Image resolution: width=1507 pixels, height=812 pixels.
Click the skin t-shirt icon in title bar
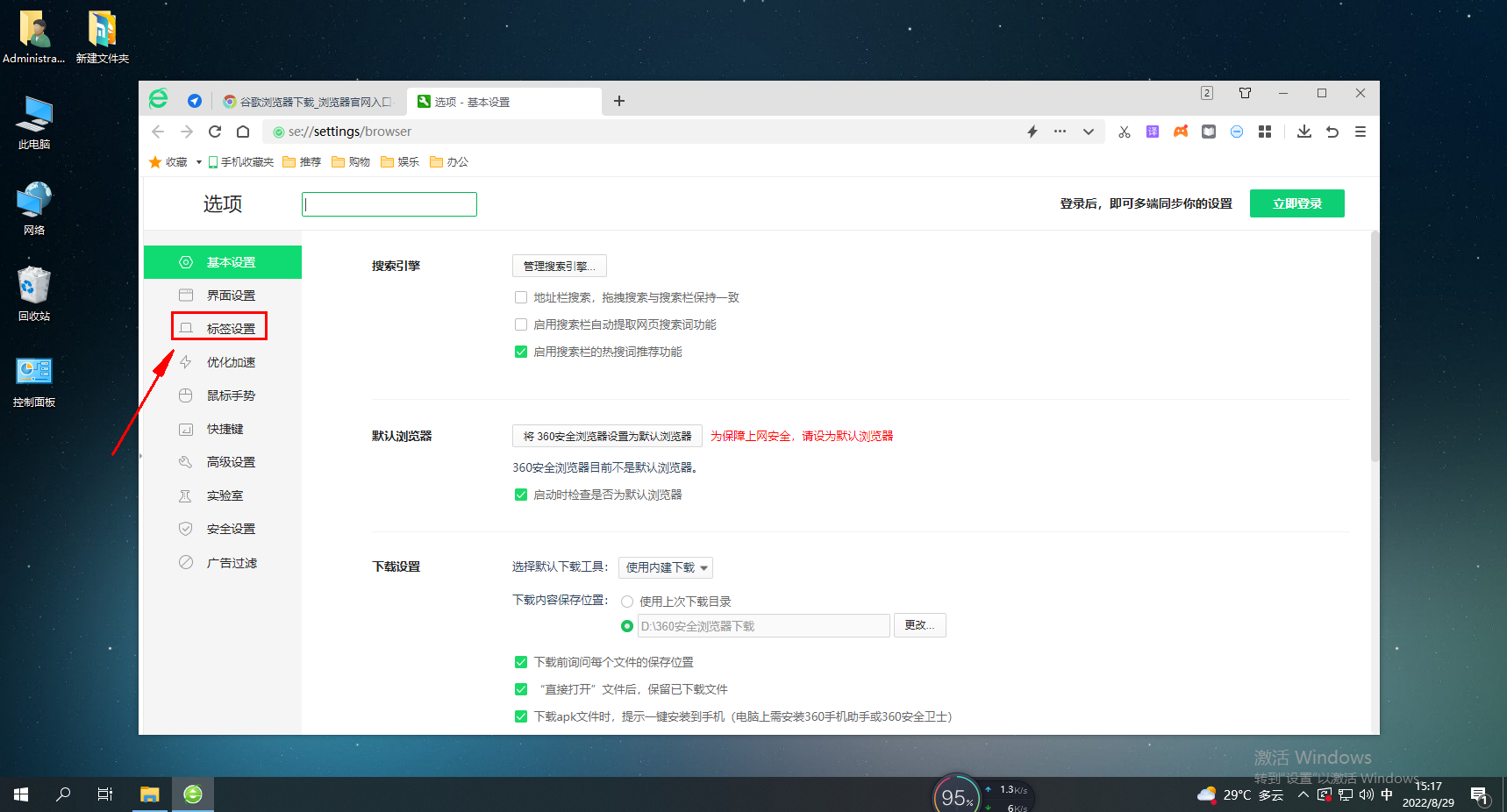tap(1245, 93)
